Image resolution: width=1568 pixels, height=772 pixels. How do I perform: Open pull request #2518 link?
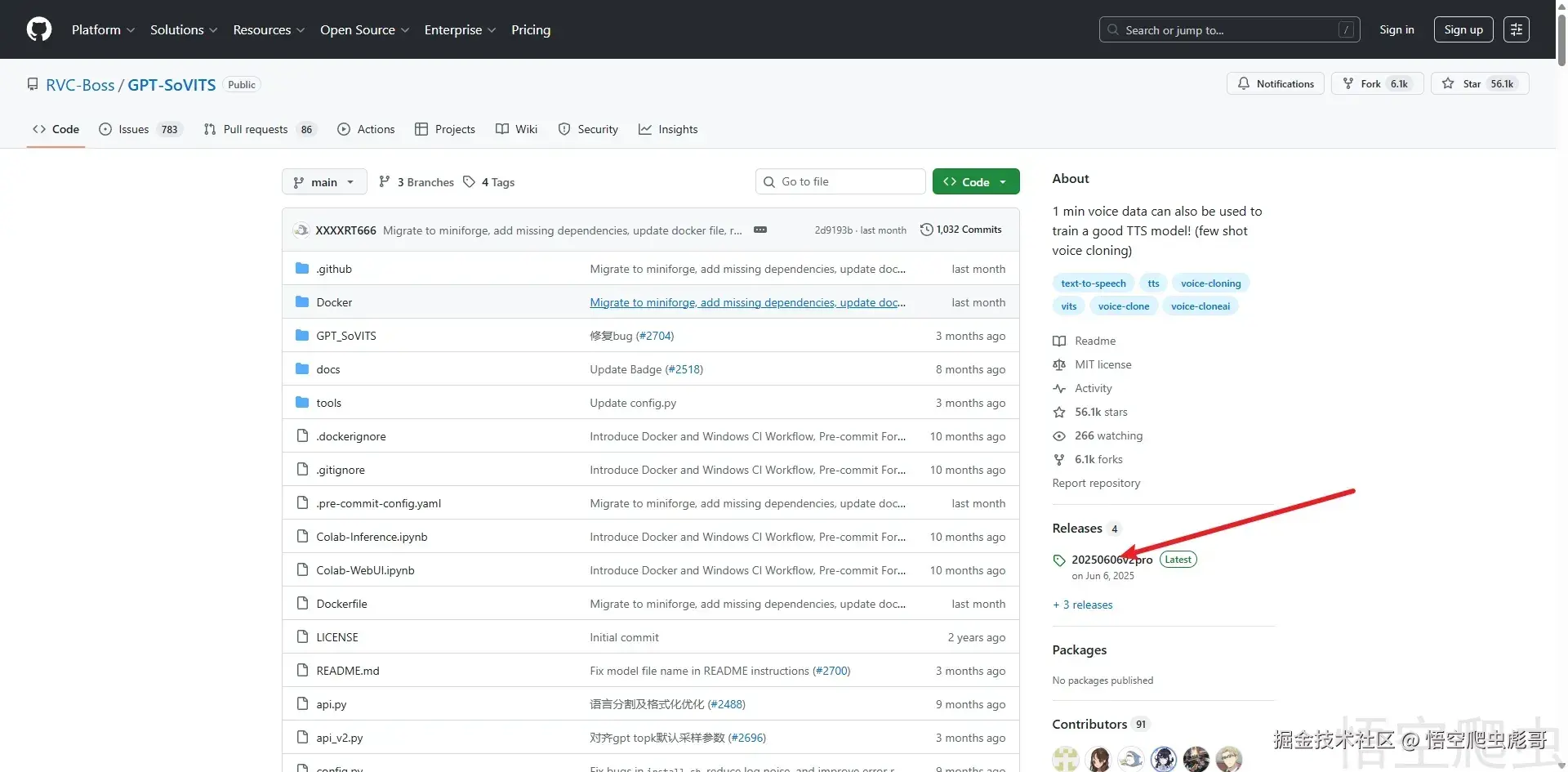click(684, 369)
